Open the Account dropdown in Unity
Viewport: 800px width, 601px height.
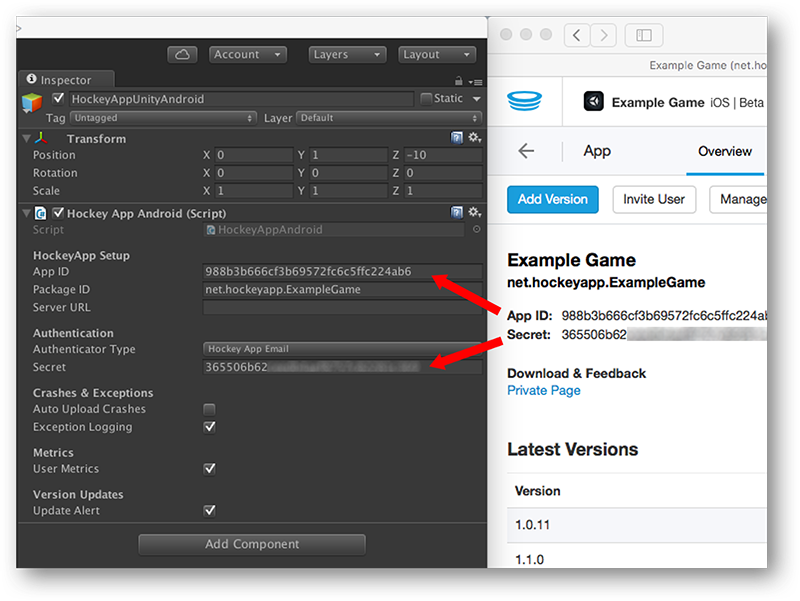247,55
